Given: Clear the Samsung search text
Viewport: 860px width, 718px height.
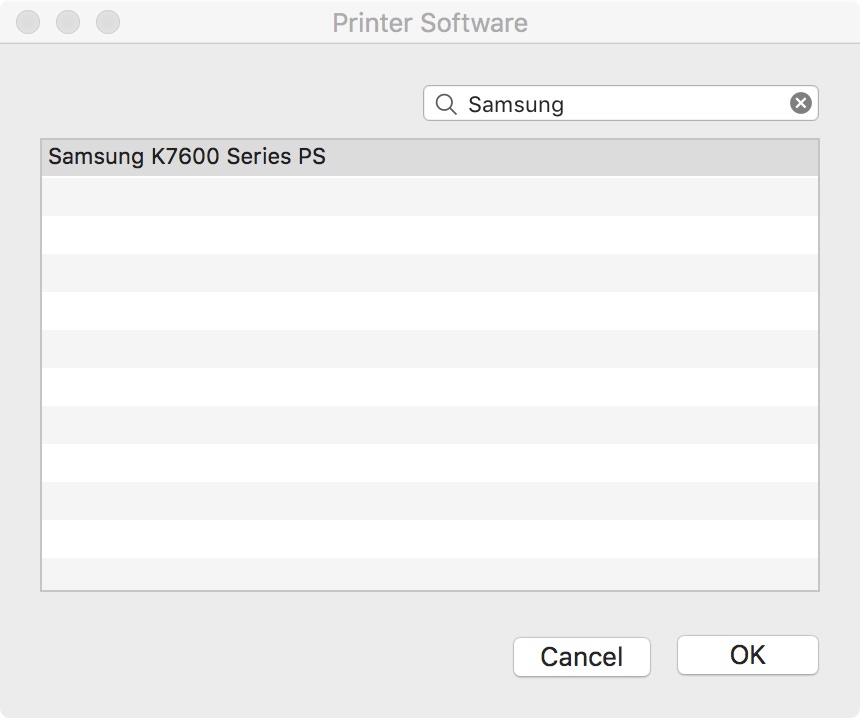Looking at the screenshot, I should click(x=800, y=103).
